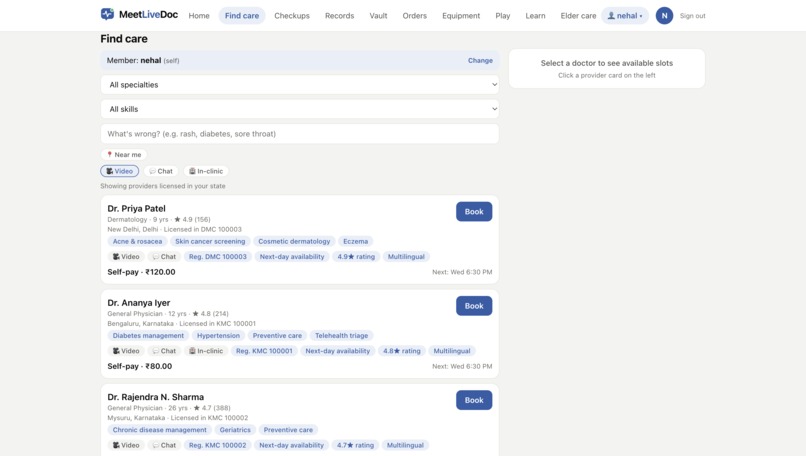
Task: Click the 4.8★ rating badge
Action: coord(401,351)
